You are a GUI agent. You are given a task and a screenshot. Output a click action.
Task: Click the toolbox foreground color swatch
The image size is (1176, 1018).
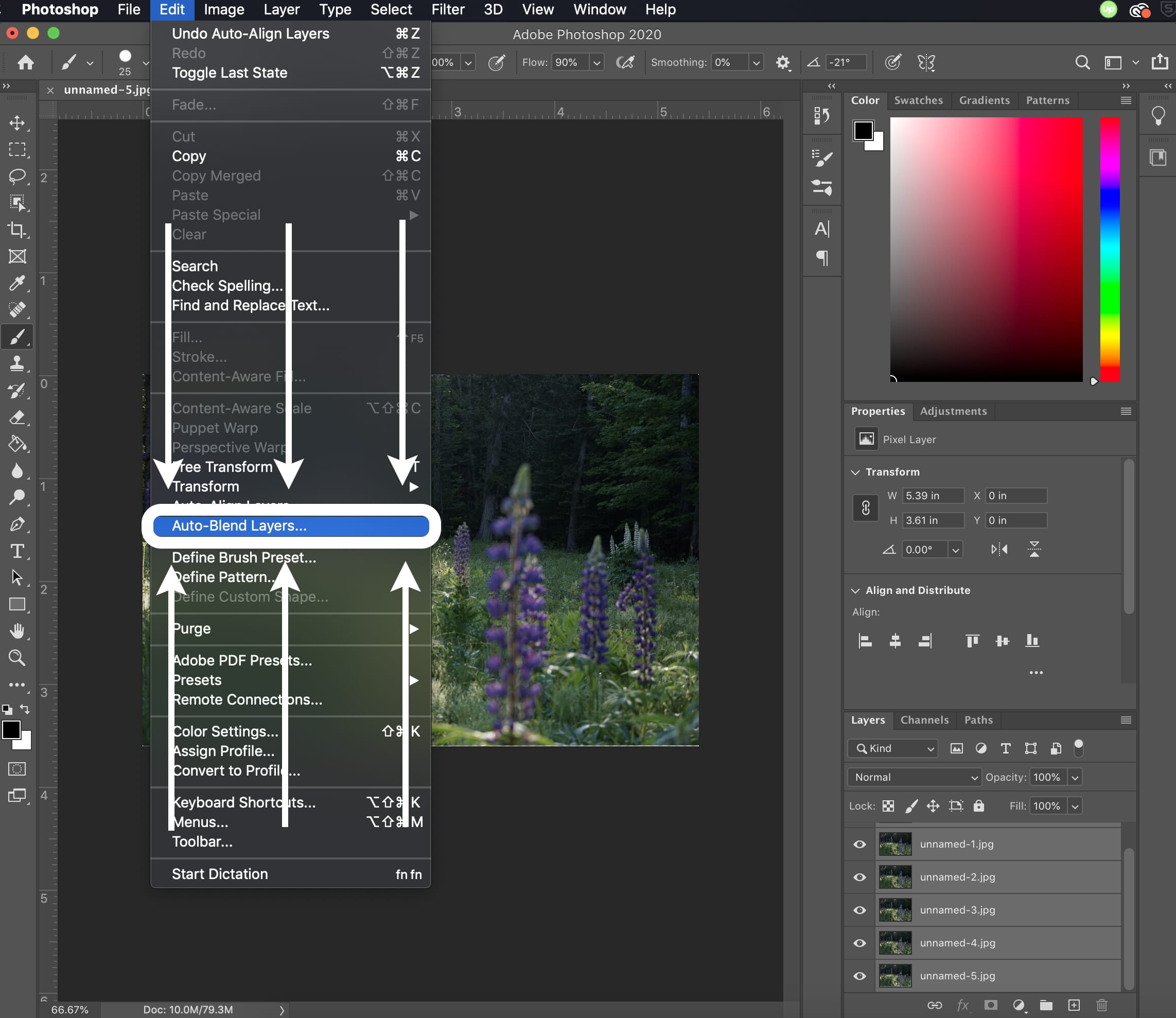pos(11,729)
